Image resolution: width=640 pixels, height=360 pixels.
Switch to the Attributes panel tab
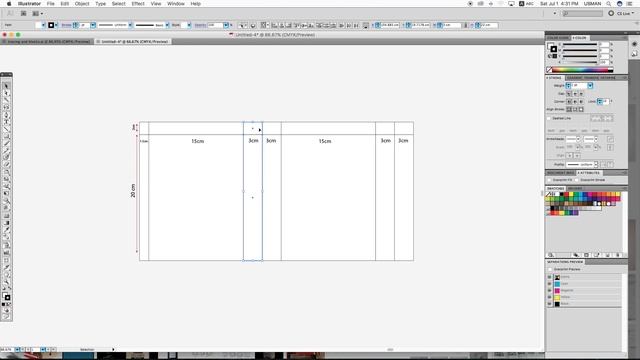(x=589, y=173)
